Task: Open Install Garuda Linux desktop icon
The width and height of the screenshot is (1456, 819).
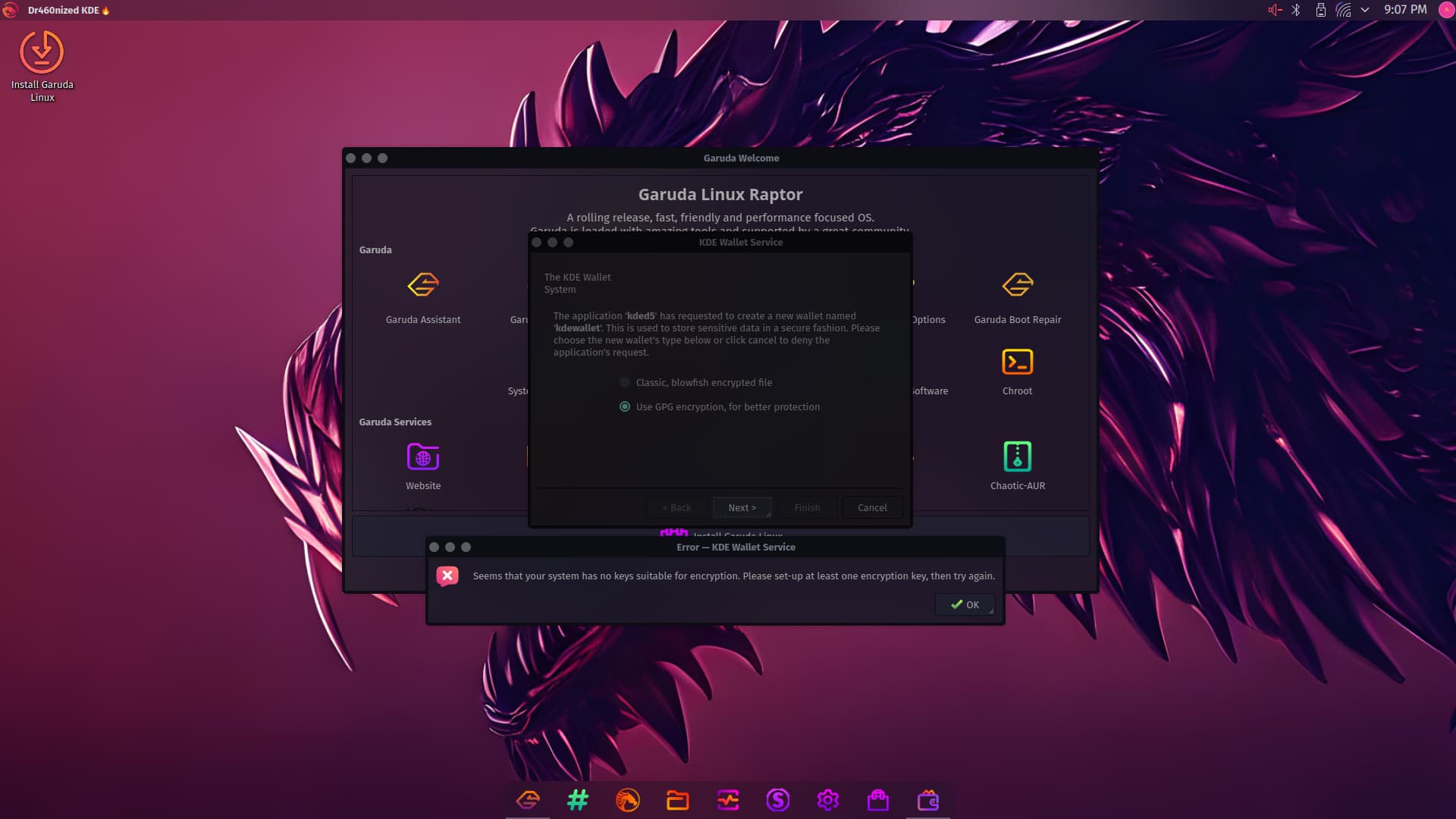Action: (x=42, y=66)
